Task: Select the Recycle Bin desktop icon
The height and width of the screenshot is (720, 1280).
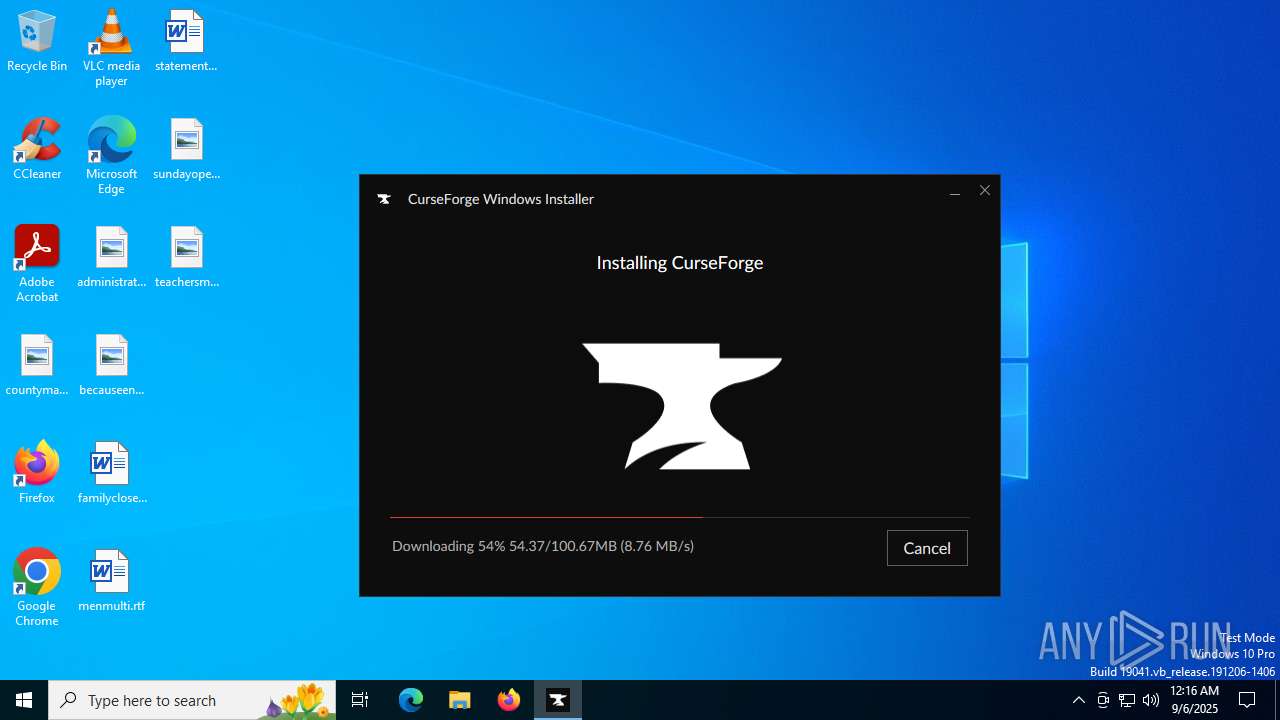Action: point(37,41)
